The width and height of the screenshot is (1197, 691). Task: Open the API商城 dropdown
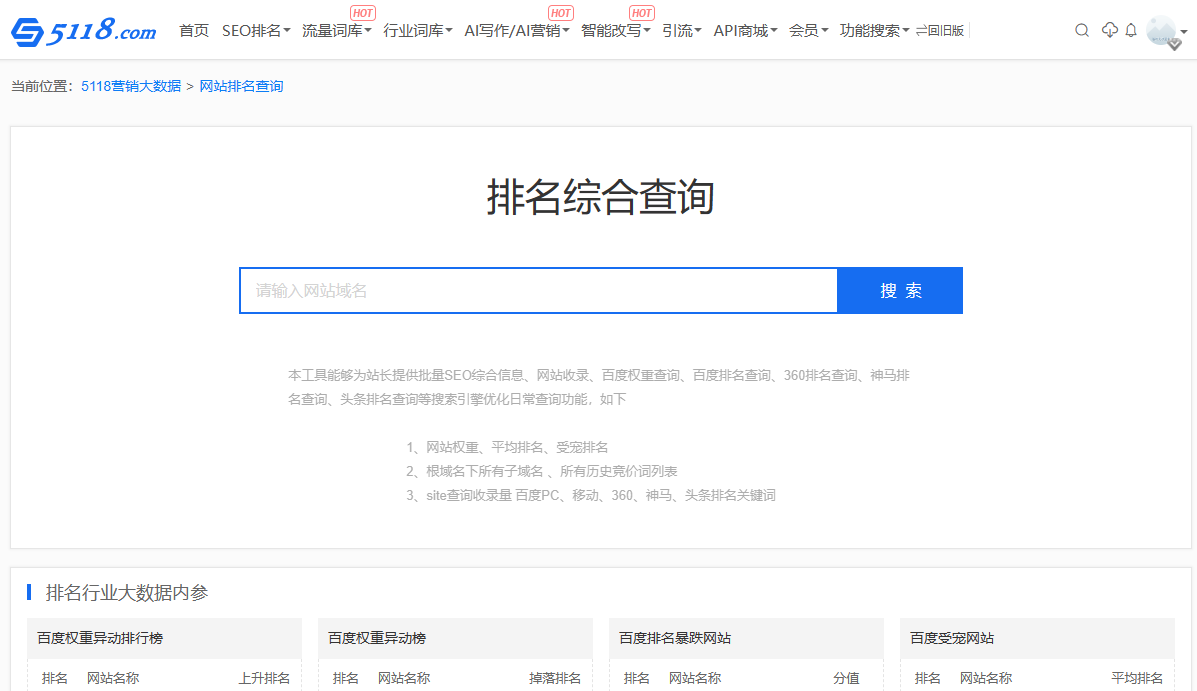pos(745,31)
